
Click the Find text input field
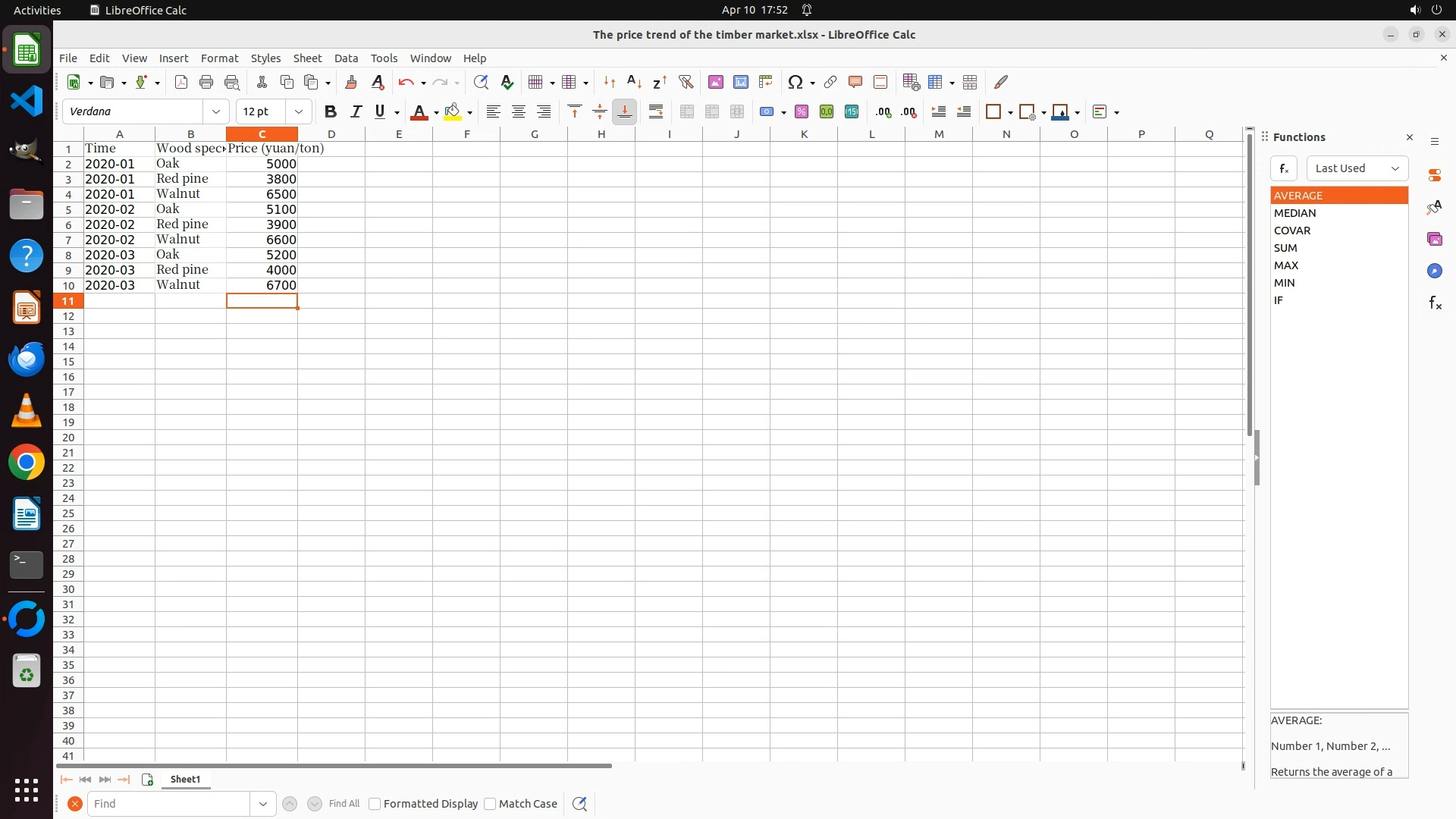(x=168, y=804)
